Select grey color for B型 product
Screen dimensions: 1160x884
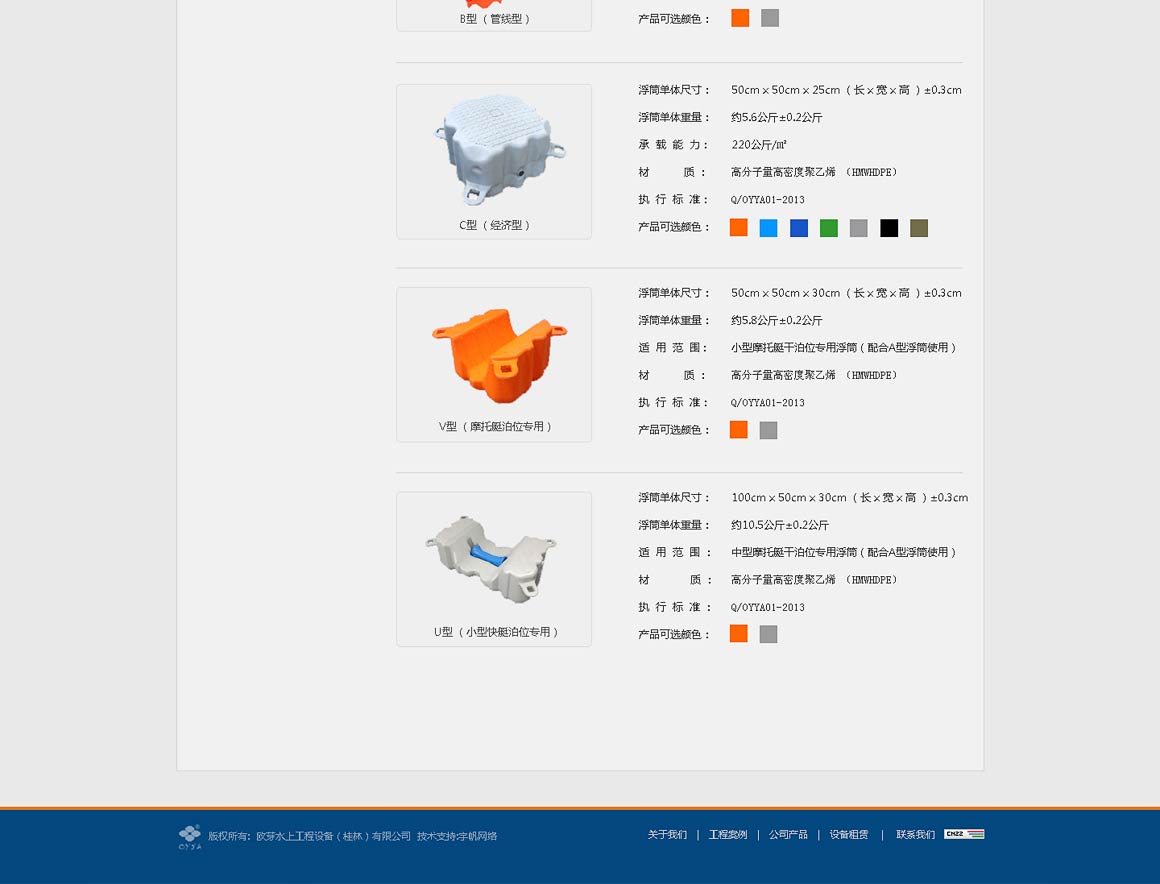click(770, 18)
